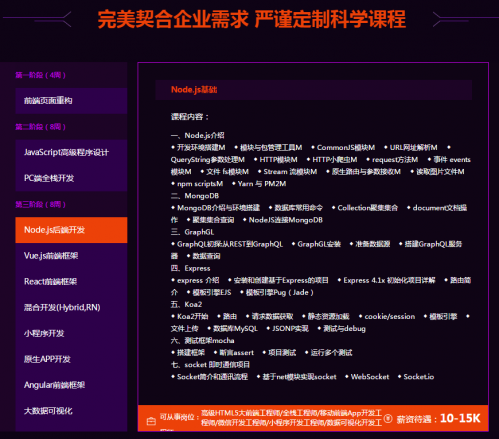Click the Node.js基础 section heading
The image size is (499, 439).
(194, 90)
